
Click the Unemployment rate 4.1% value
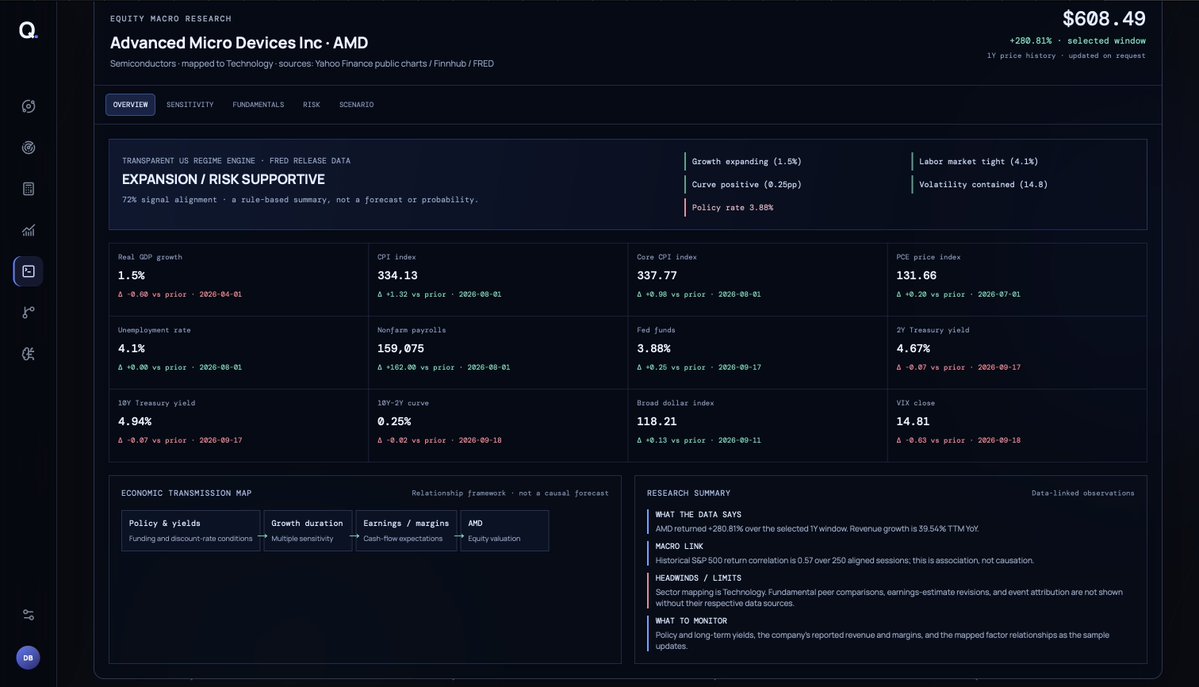pyautogui.click(x=132, y=348)
